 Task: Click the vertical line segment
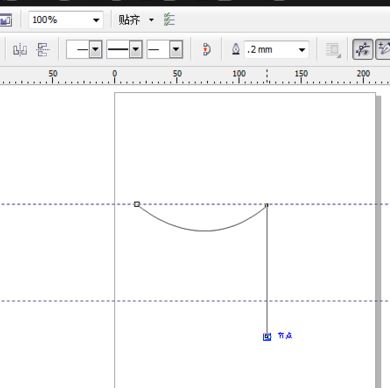[267, 270]
